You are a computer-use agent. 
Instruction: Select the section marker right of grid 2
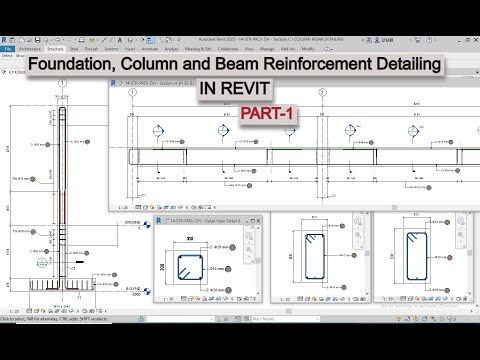(x=350, y=130)
